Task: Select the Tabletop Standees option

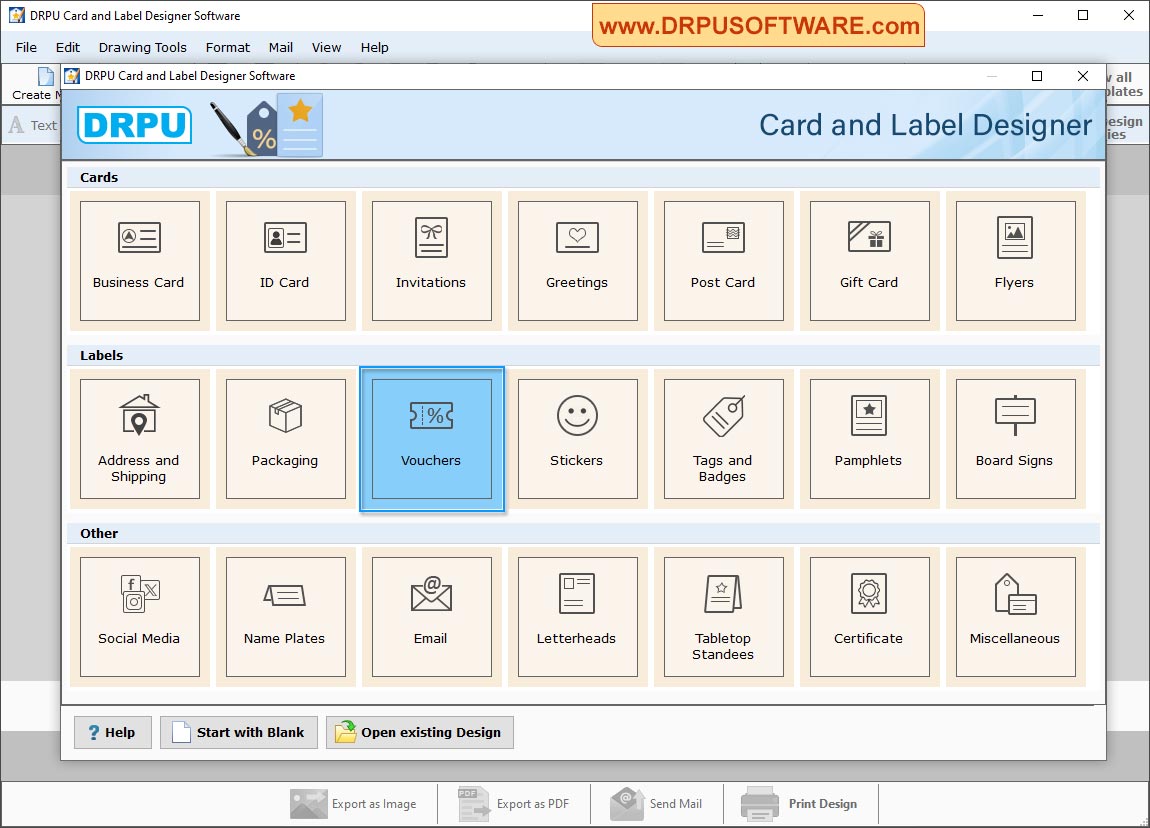Action: tap(722, 616)
